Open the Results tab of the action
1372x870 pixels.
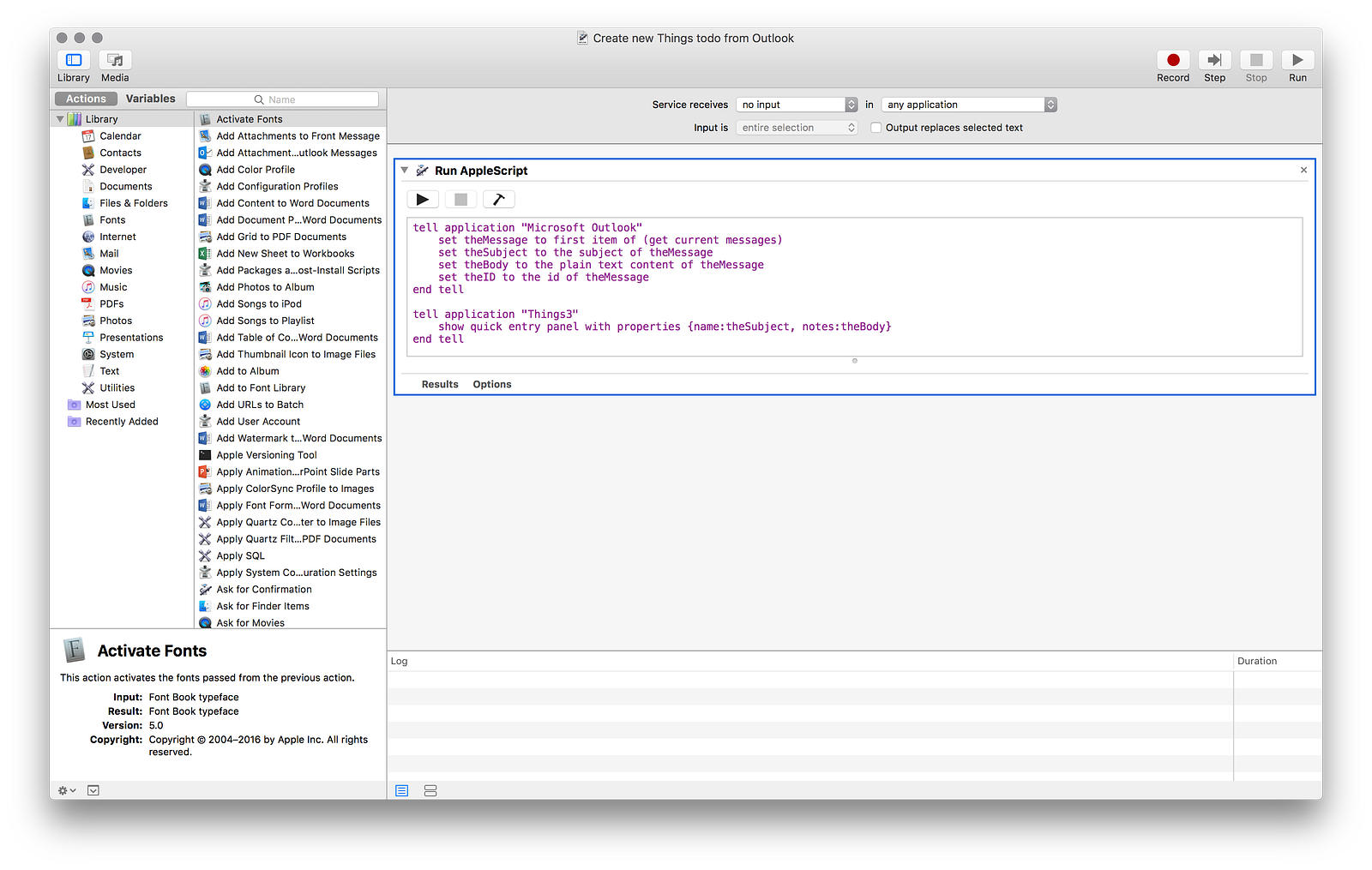click(440, 384)
